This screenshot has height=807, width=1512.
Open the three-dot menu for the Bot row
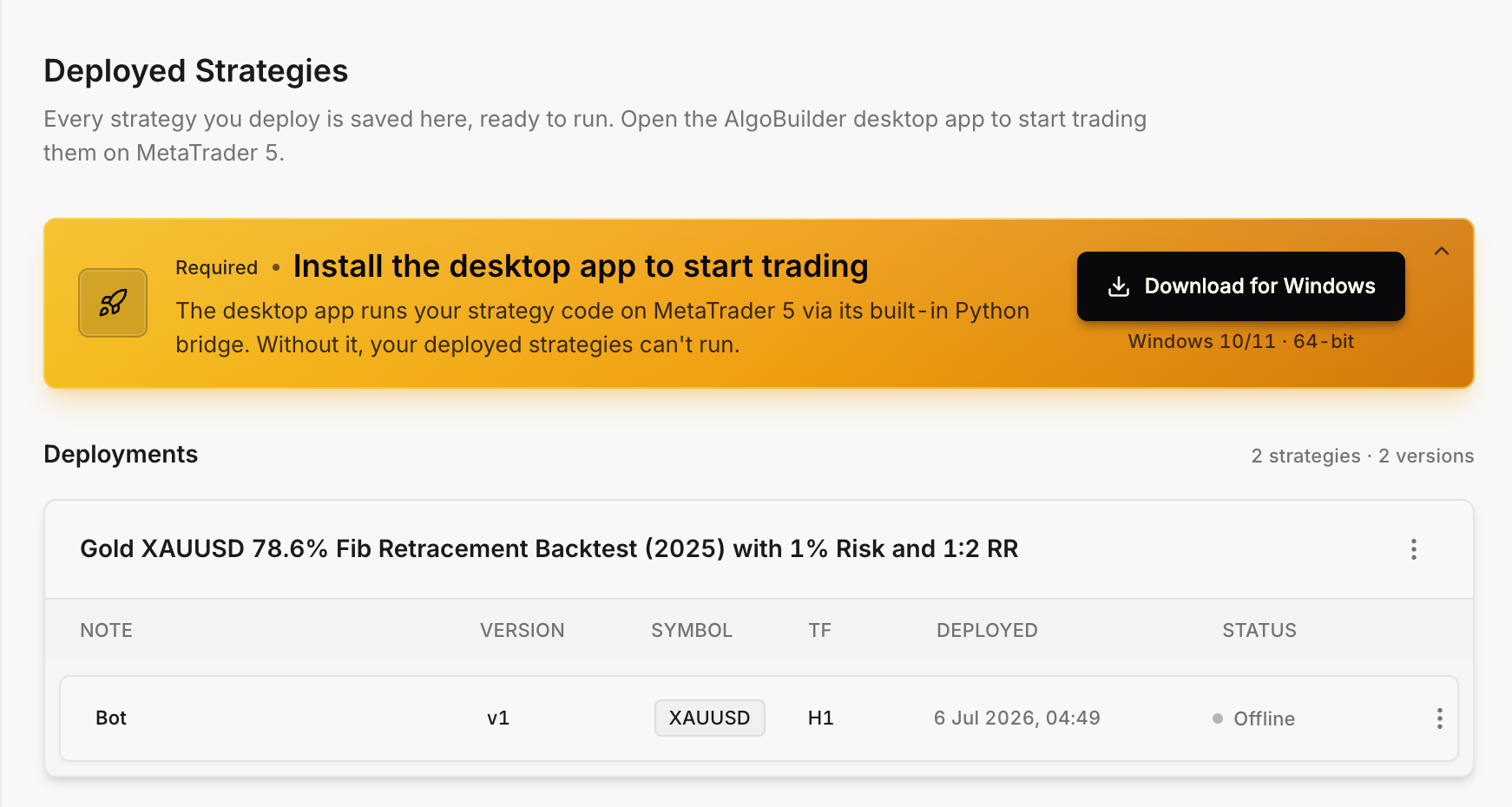(x=1439, y=718)
